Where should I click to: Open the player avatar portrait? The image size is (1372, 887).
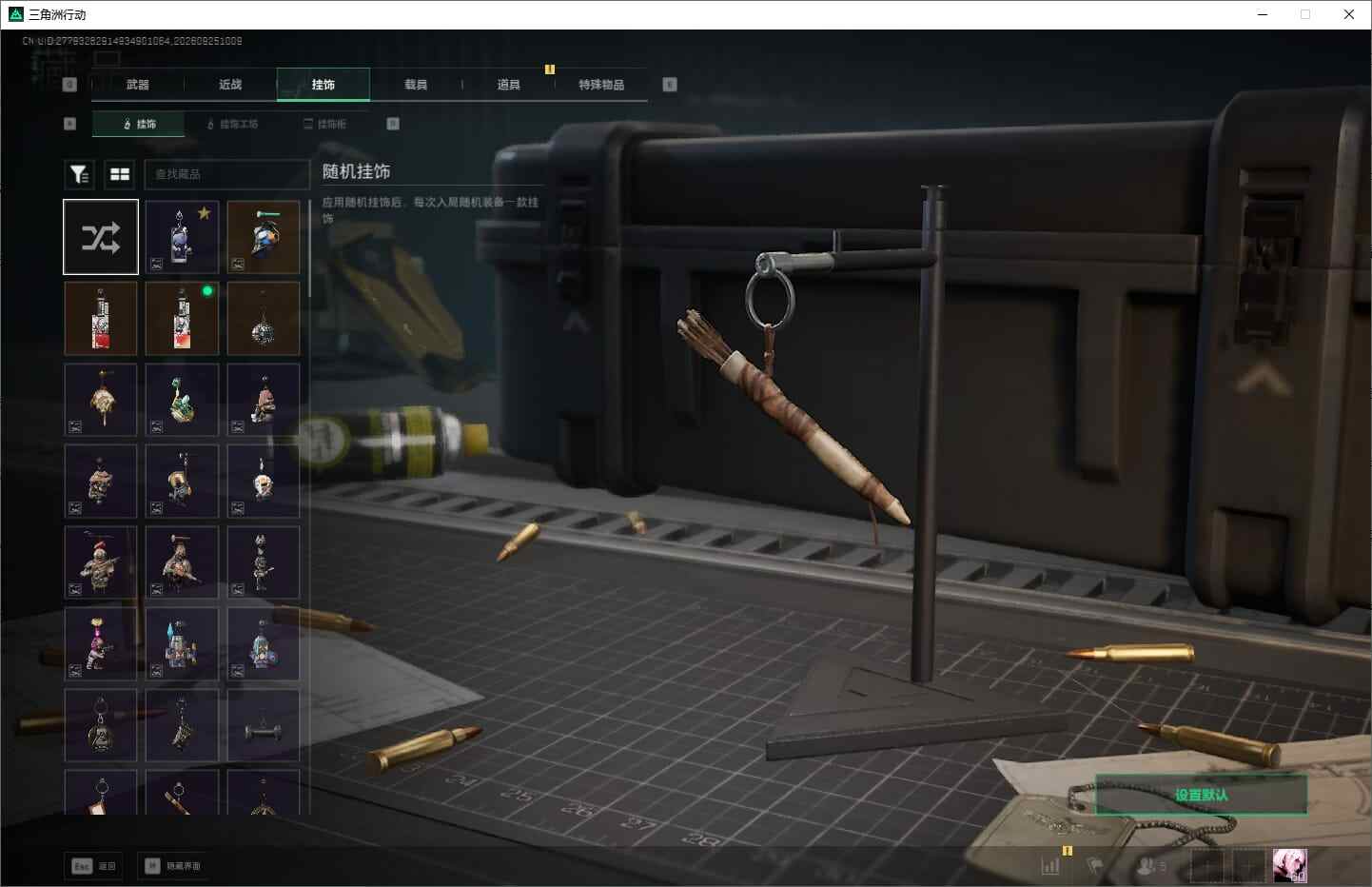tap(1290, 866)
